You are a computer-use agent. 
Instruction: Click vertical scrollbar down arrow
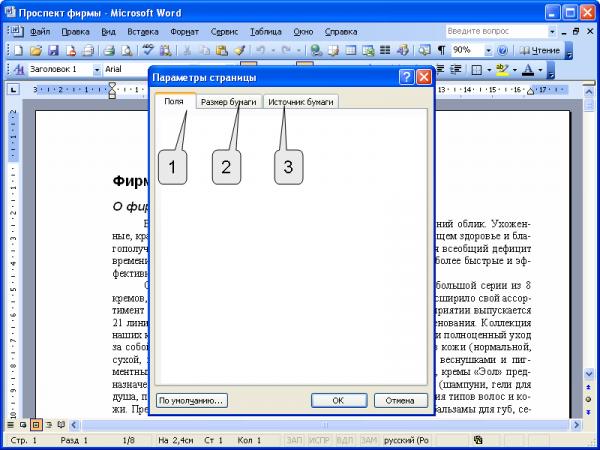pyautogui.click(x=589, y=374)
